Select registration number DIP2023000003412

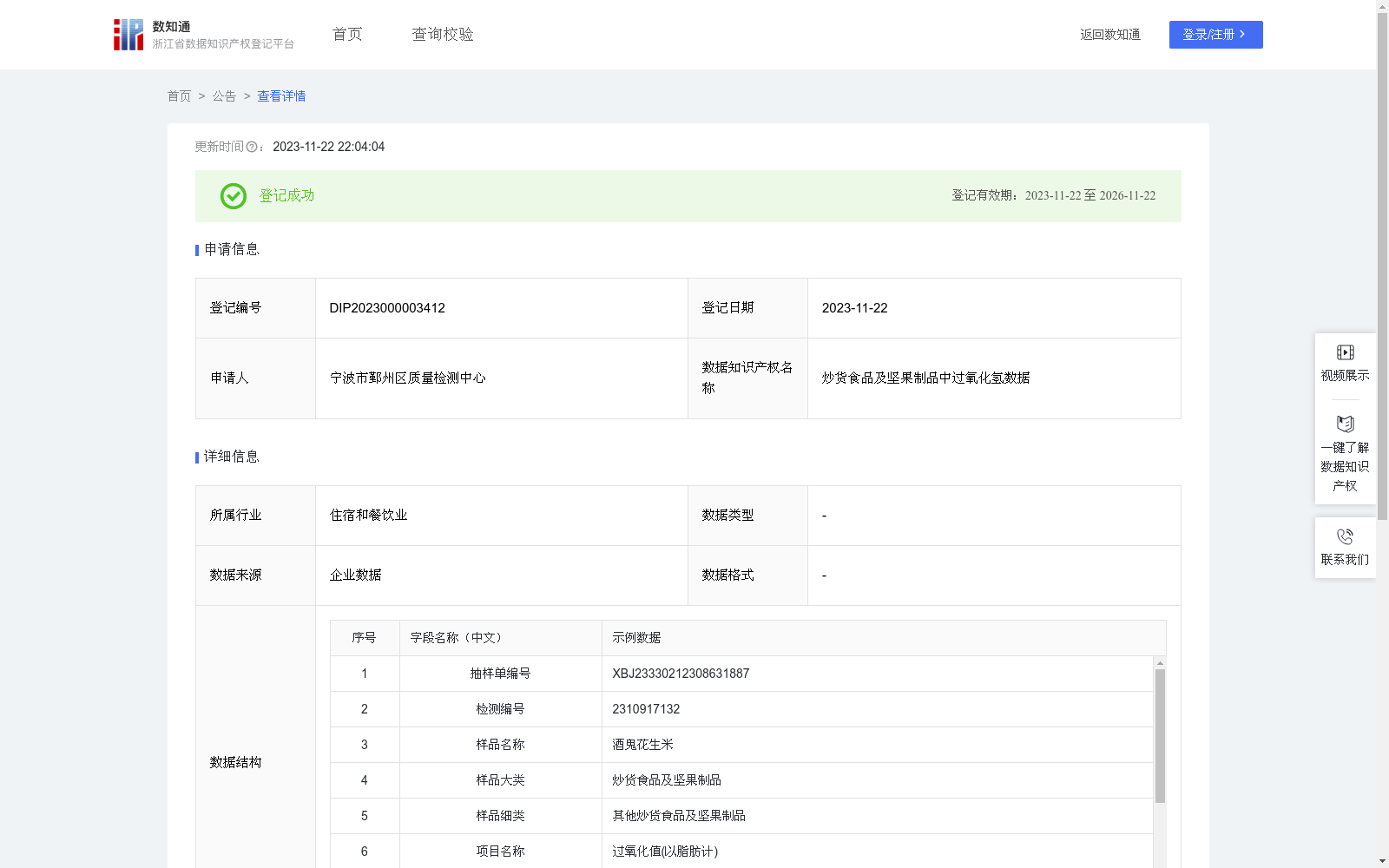coord(387,308)
